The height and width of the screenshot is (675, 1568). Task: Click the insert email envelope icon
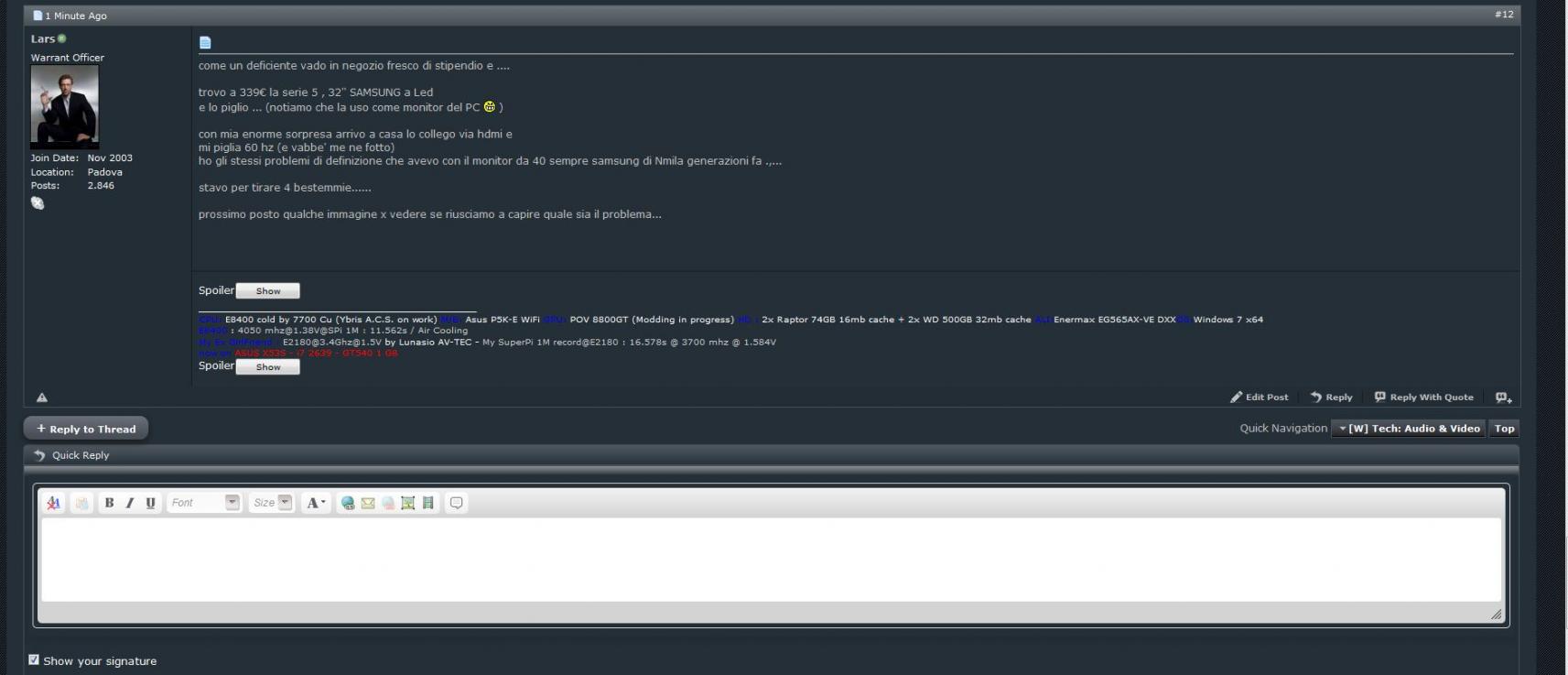(368, 503)
